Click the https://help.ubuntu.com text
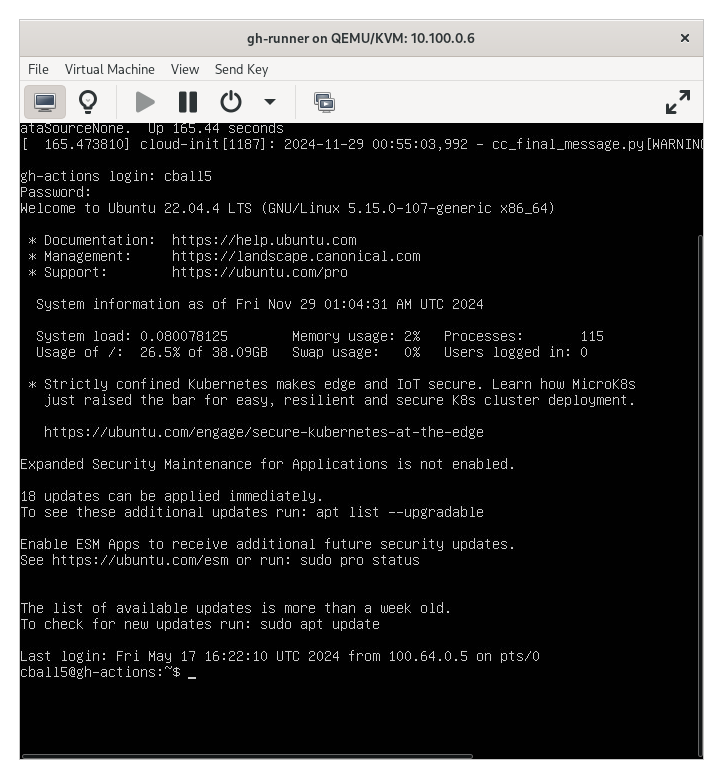 (x=264, y=240)
